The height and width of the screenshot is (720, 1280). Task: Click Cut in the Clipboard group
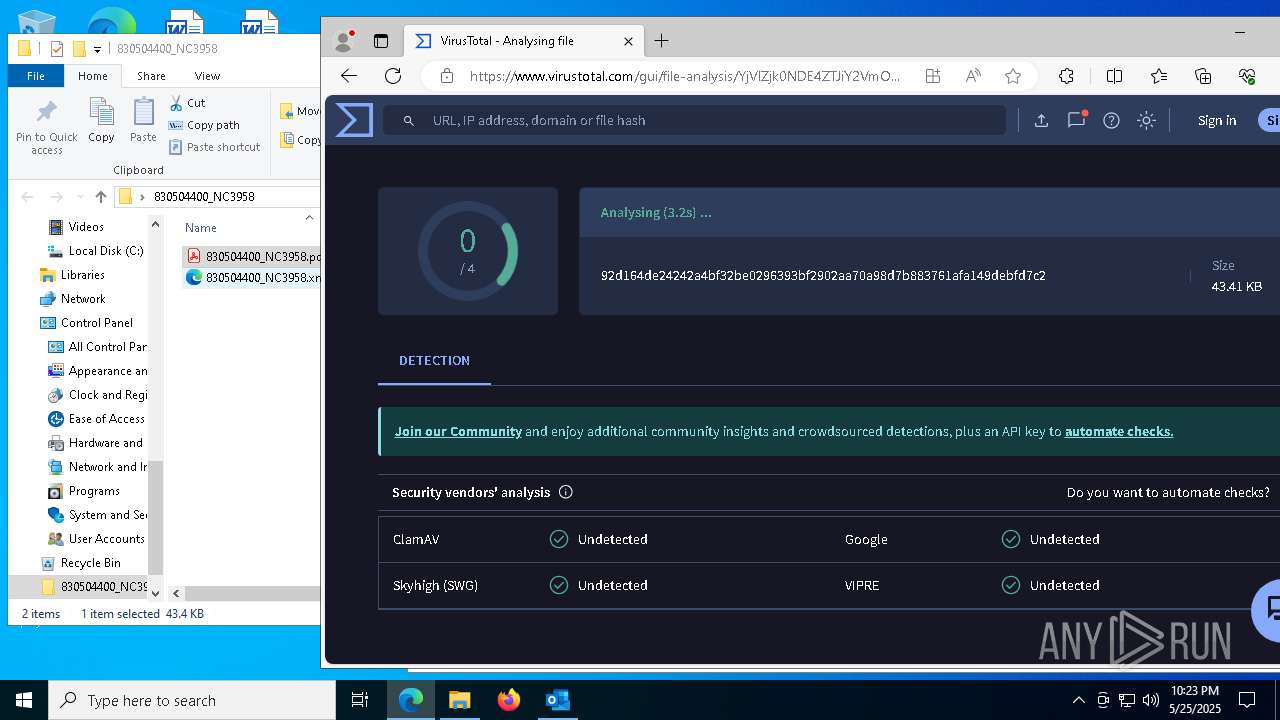click(x=187, y=103)
